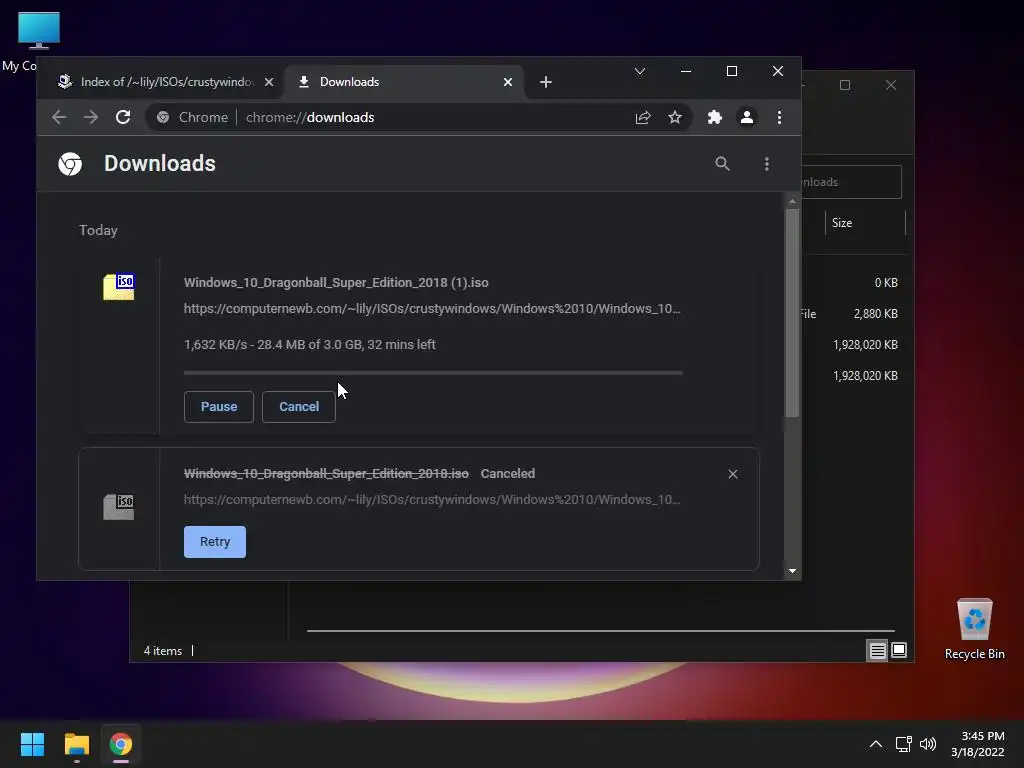This screenshot has width=1024, height=768.
Task: Click the File Explorer search box
Action: 851,182
